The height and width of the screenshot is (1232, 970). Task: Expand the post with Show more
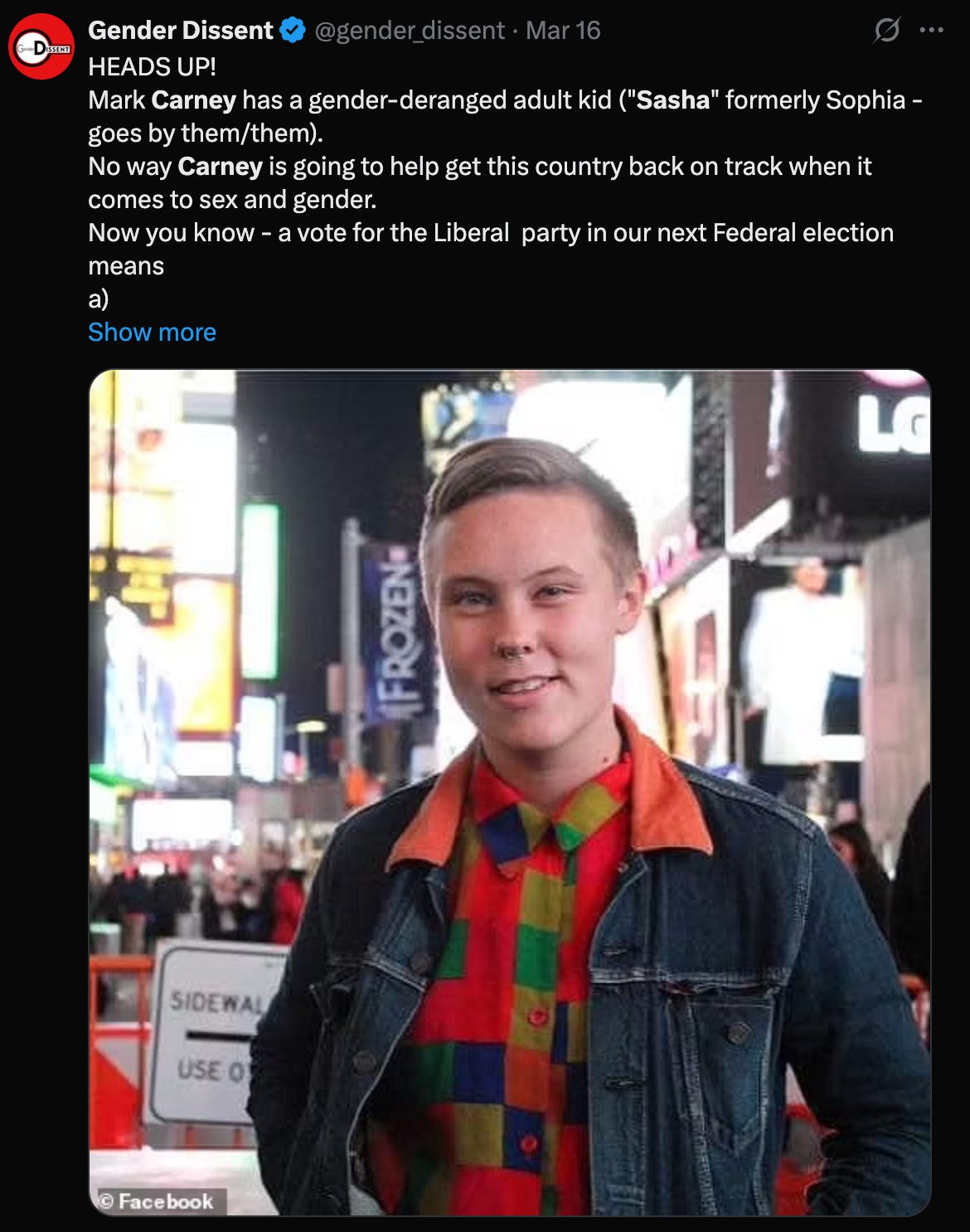(152, 332)
